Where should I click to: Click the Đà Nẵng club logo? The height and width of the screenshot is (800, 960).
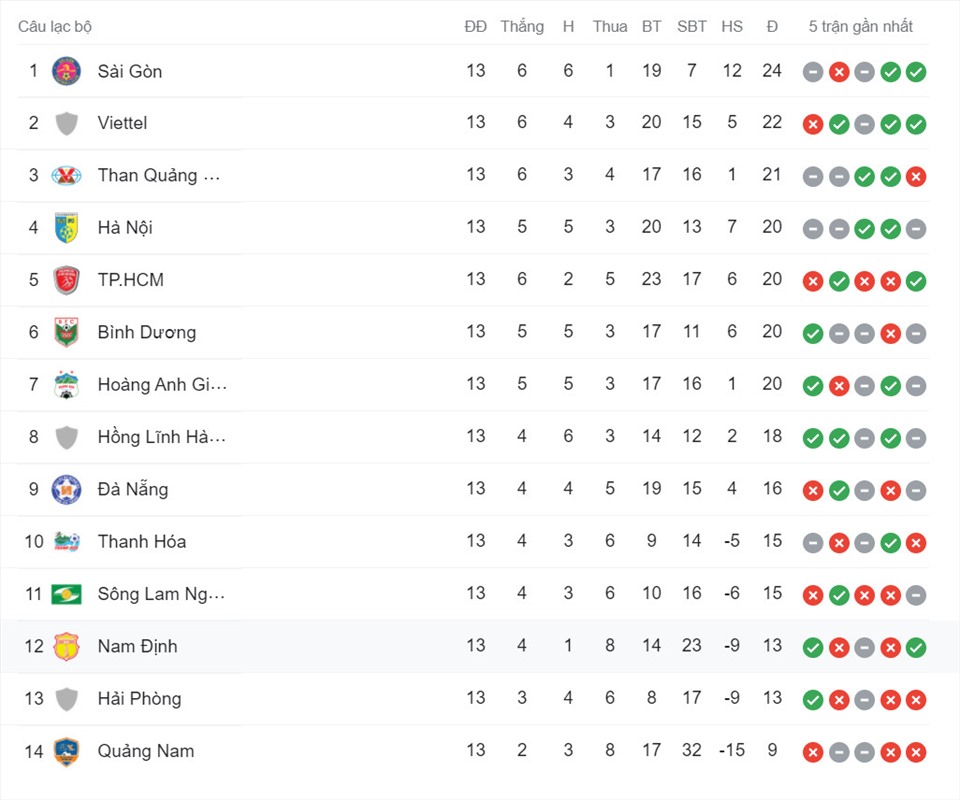tap(66, 489)
